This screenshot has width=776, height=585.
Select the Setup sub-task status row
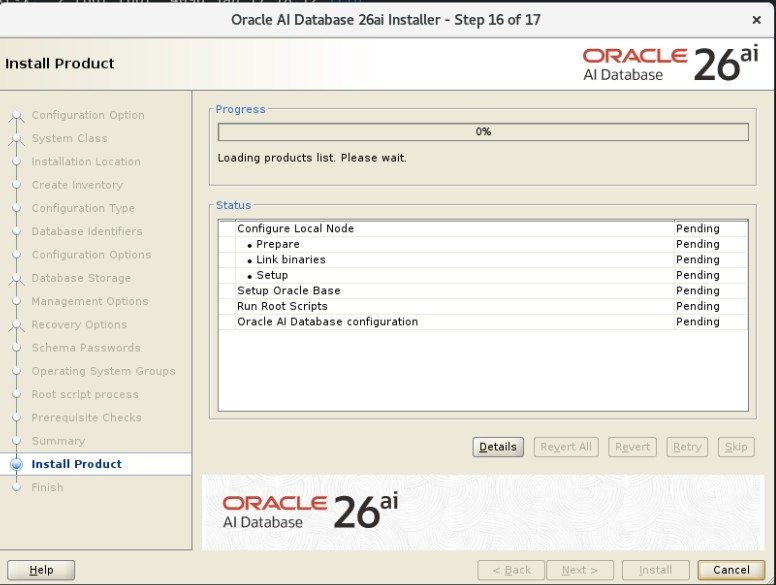483,275
